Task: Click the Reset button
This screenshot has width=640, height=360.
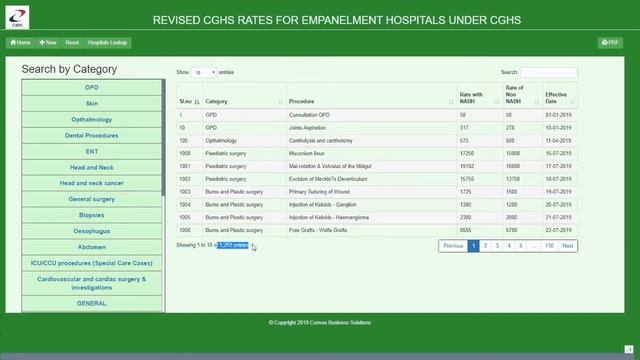Action: click(x=72, y=42)
